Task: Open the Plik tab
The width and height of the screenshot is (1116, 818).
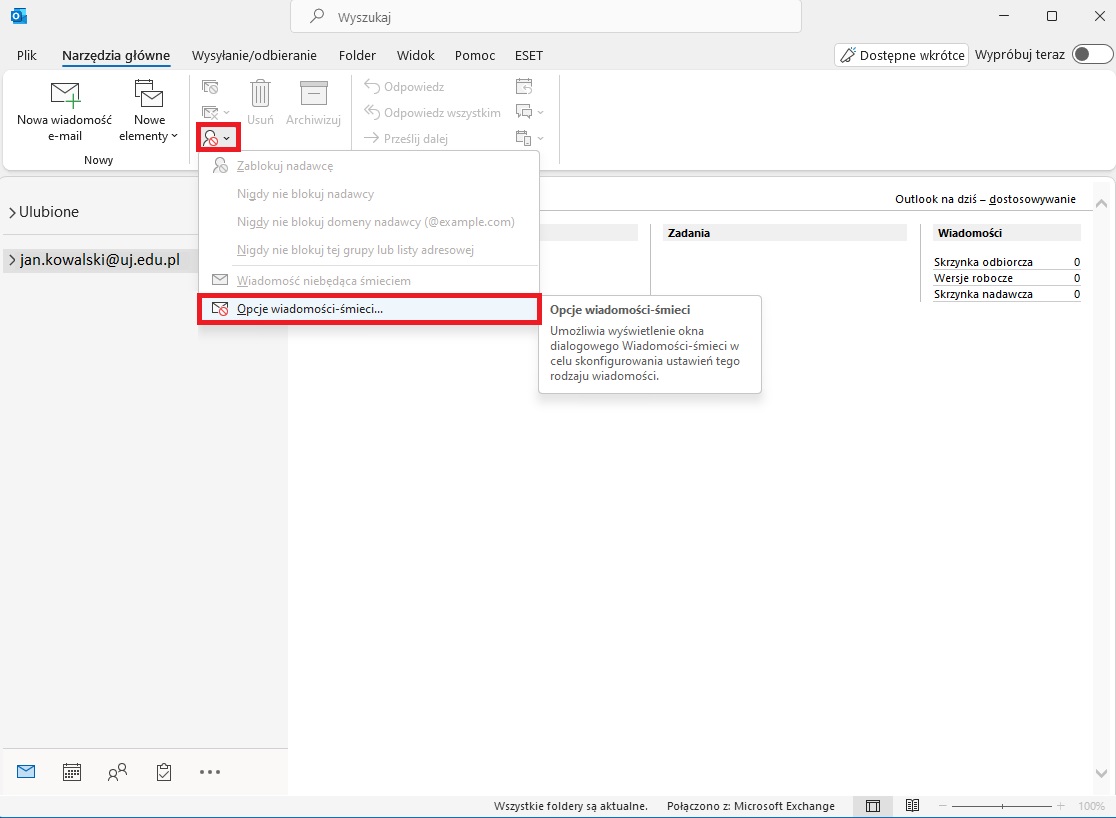Action: click(26, 56)
